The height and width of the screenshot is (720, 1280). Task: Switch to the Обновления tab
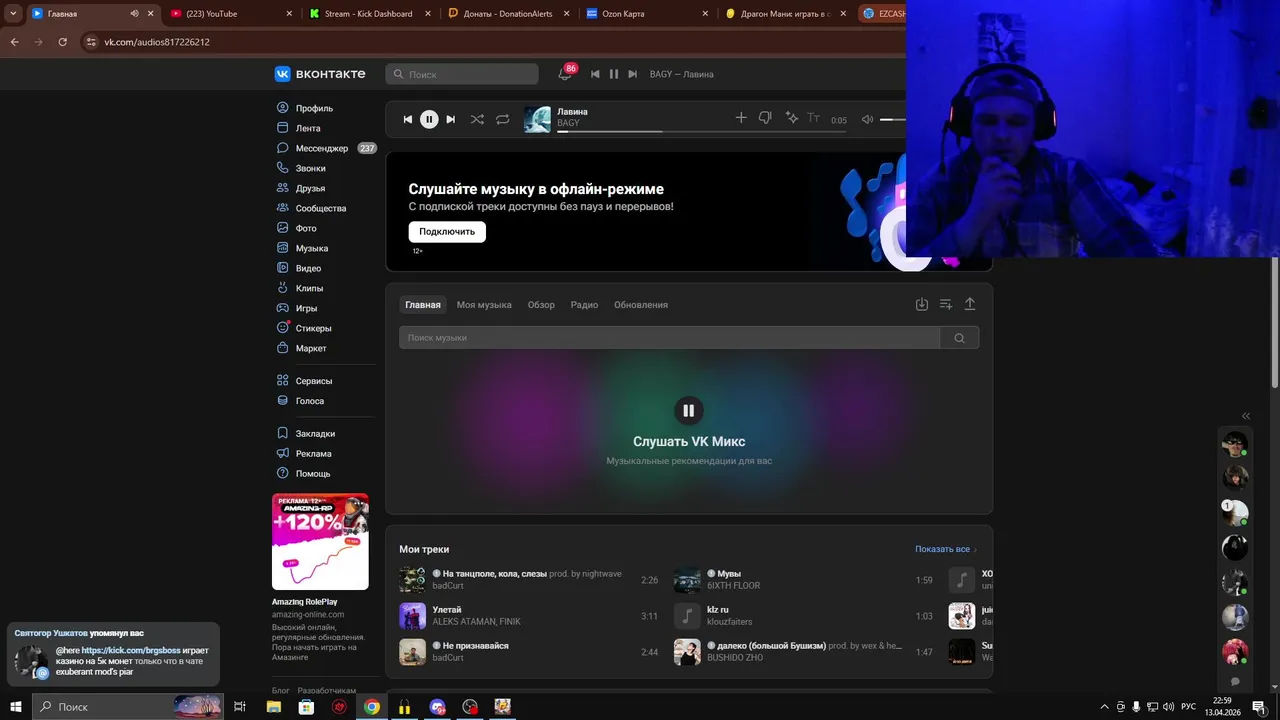tap(641, 305)
